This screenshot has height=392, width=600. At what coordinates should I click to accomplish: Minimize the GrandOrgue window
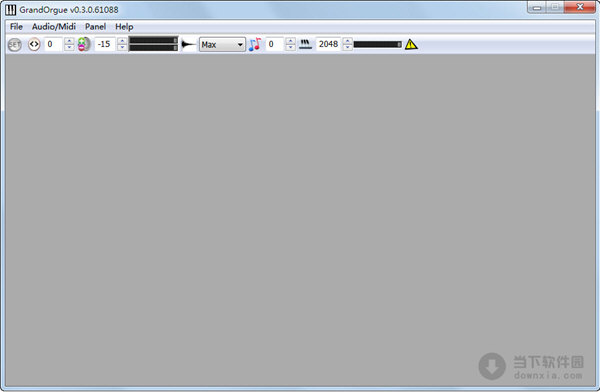point(537,7)
